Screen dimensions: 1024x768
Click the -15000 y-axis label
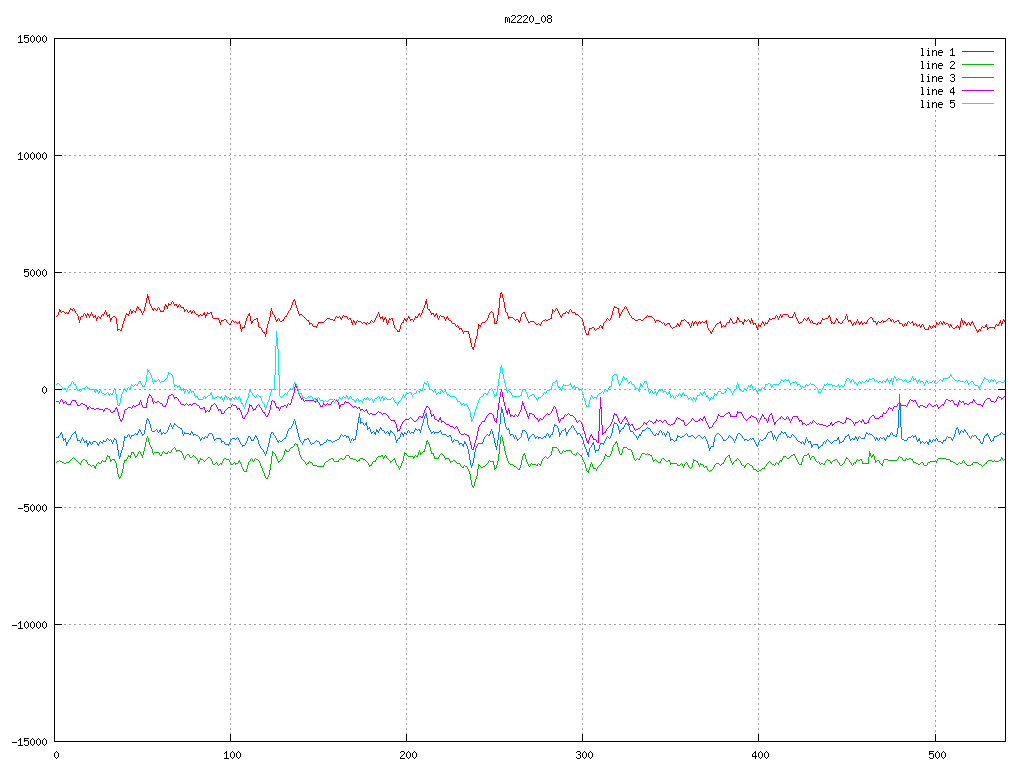30,742
